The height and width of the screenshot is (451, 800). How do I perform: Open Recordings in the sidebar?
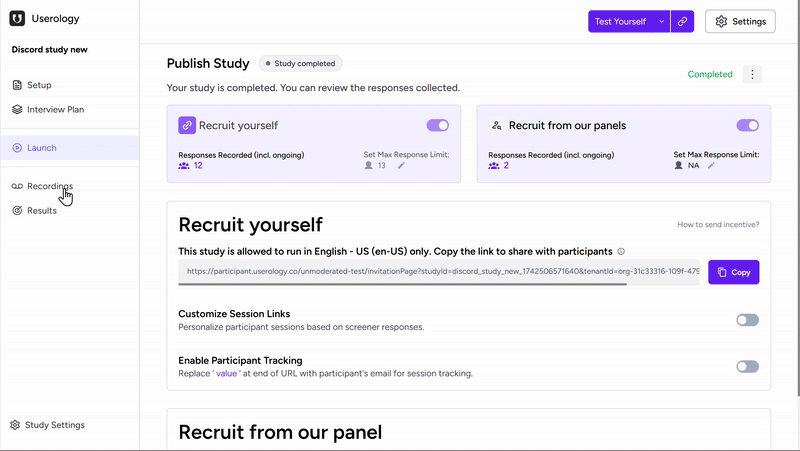49,186
